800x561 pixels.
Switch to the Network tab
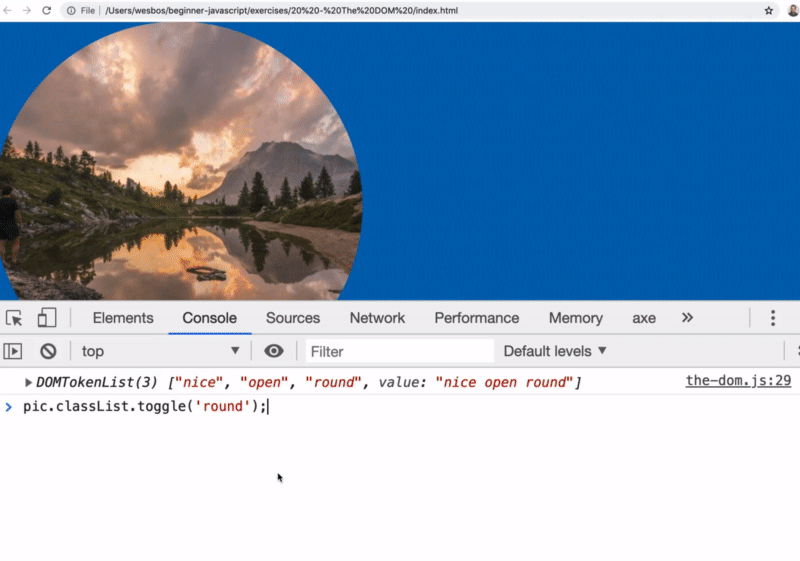[x=377, y=318]
